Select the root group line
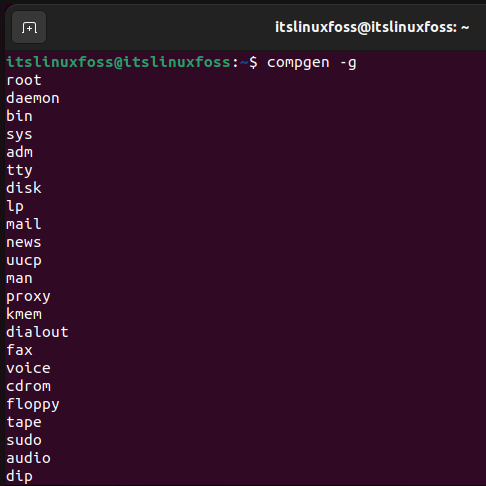 24,80
